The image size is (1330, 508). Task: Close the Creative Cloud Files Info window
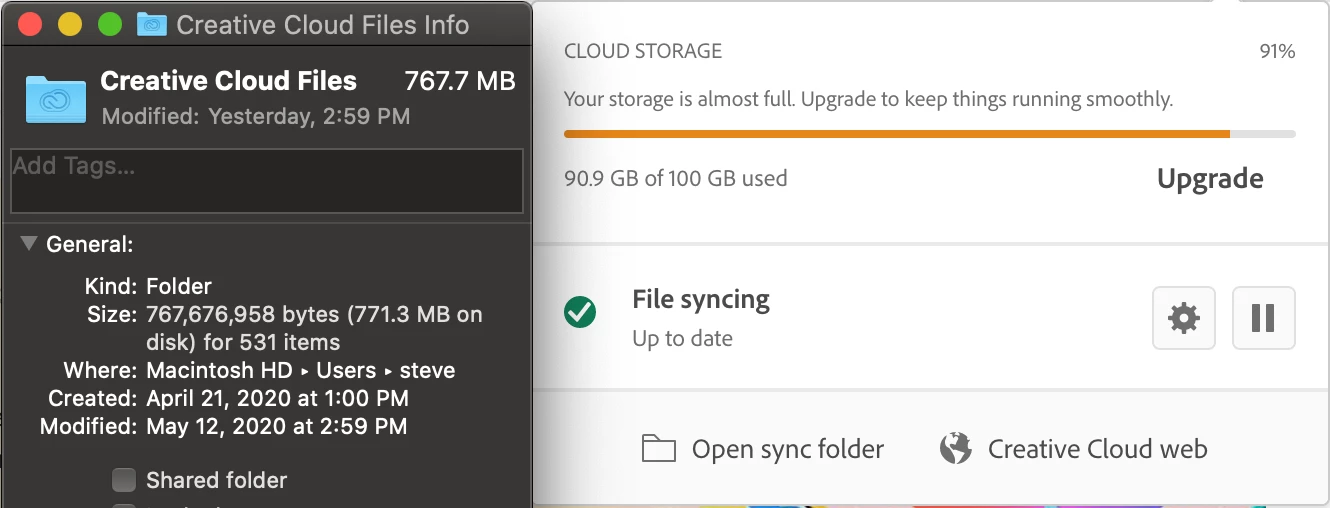(30, 24)
